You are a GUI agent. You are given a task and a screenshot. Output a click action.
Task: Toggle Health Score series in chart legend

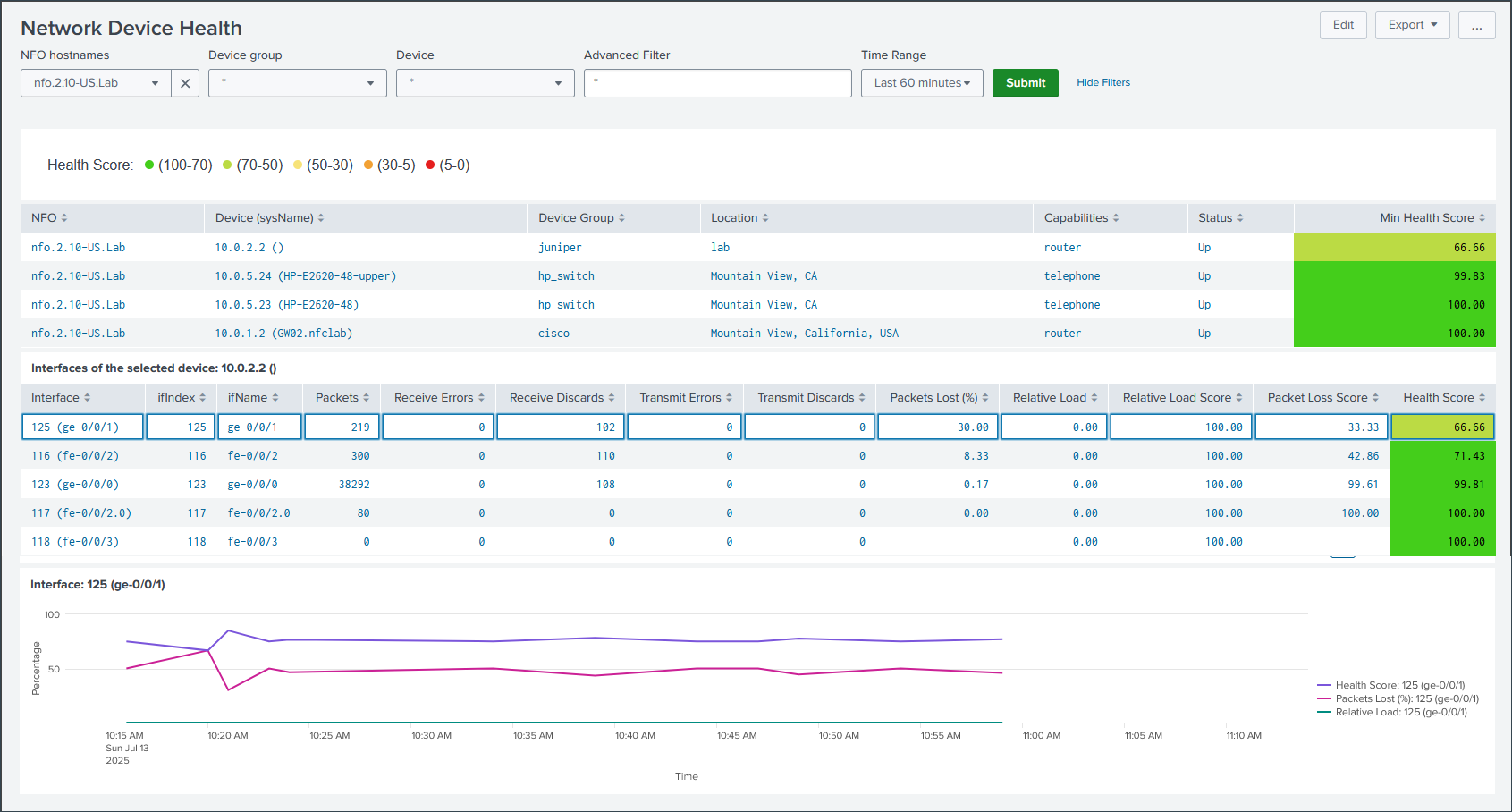pyautogui.click(x=1398, y=686)
